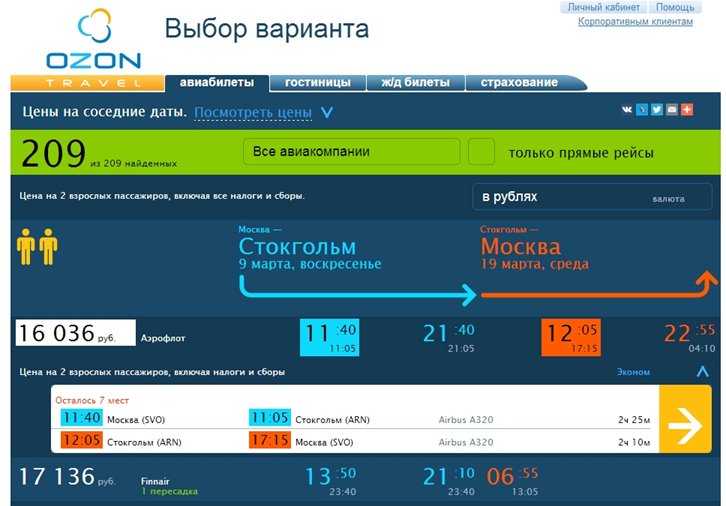Click the 9 марта, воскресенье date
Image resolution: width=726 pixels, height=506 pixels.
[x=310, y=264]
